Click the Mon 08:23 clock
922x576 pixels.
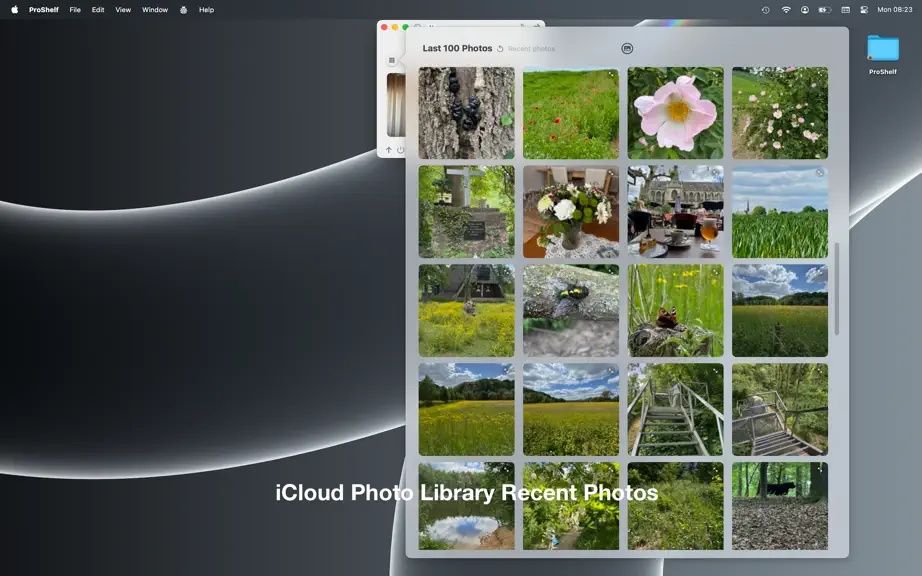tap(894, 9)
